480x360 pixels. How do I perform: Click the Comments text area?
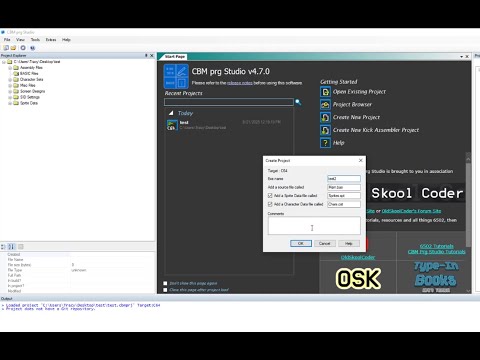click(x=314, y=226)
